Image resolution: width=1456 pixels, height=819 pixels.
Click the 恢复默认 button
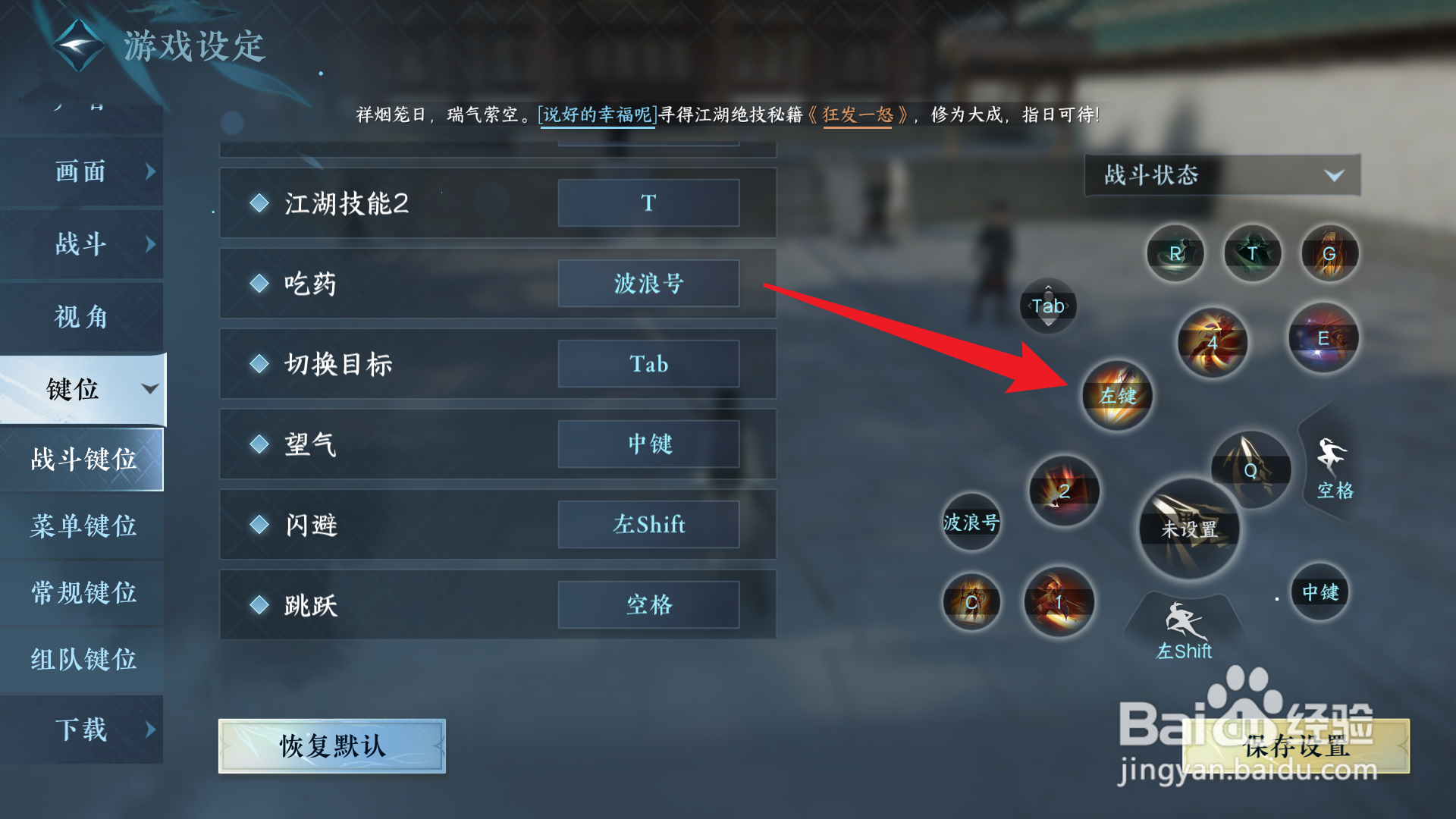332,746
